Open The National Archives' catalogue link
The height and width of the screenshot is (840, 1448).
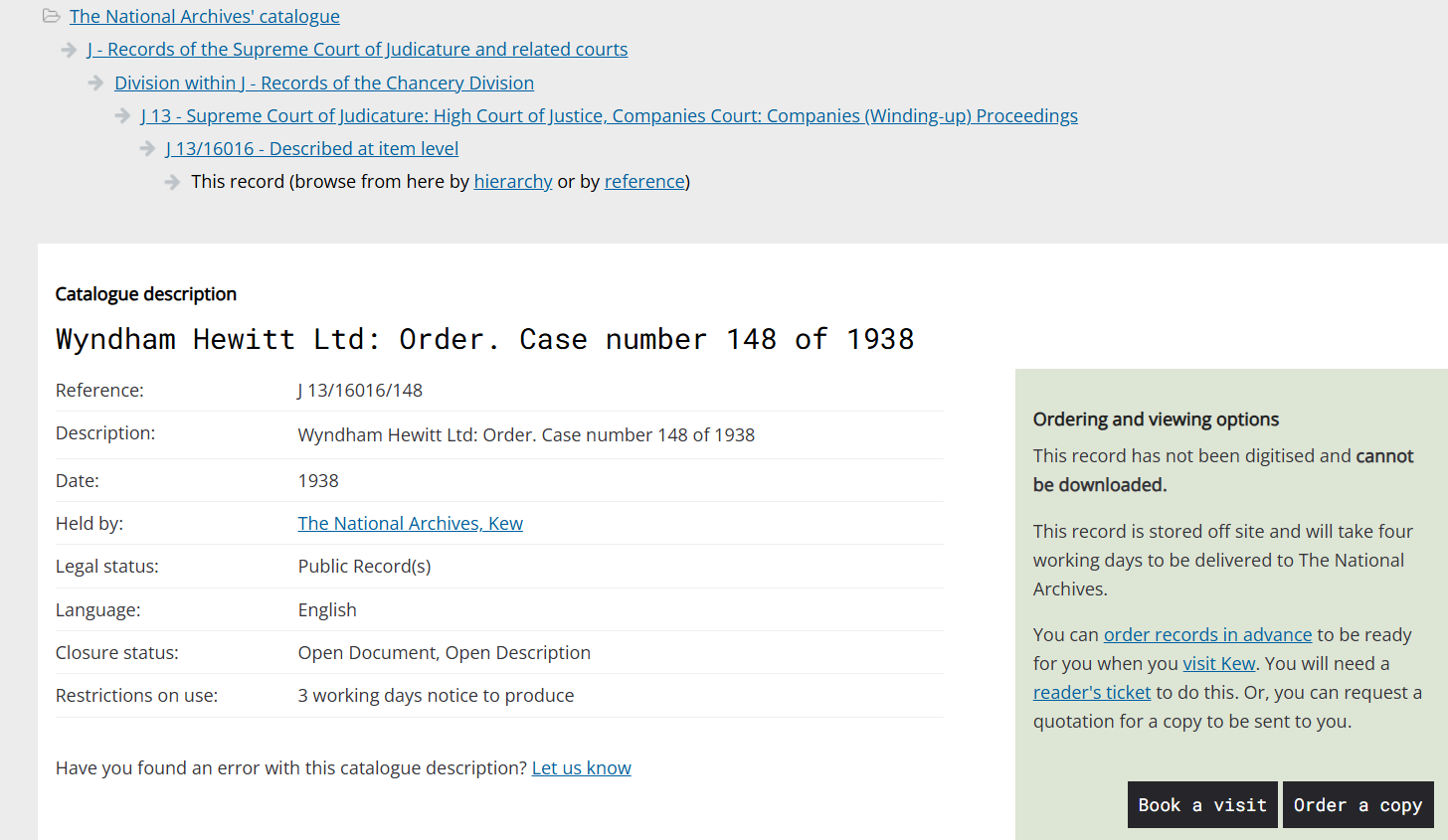coord(205,16)
